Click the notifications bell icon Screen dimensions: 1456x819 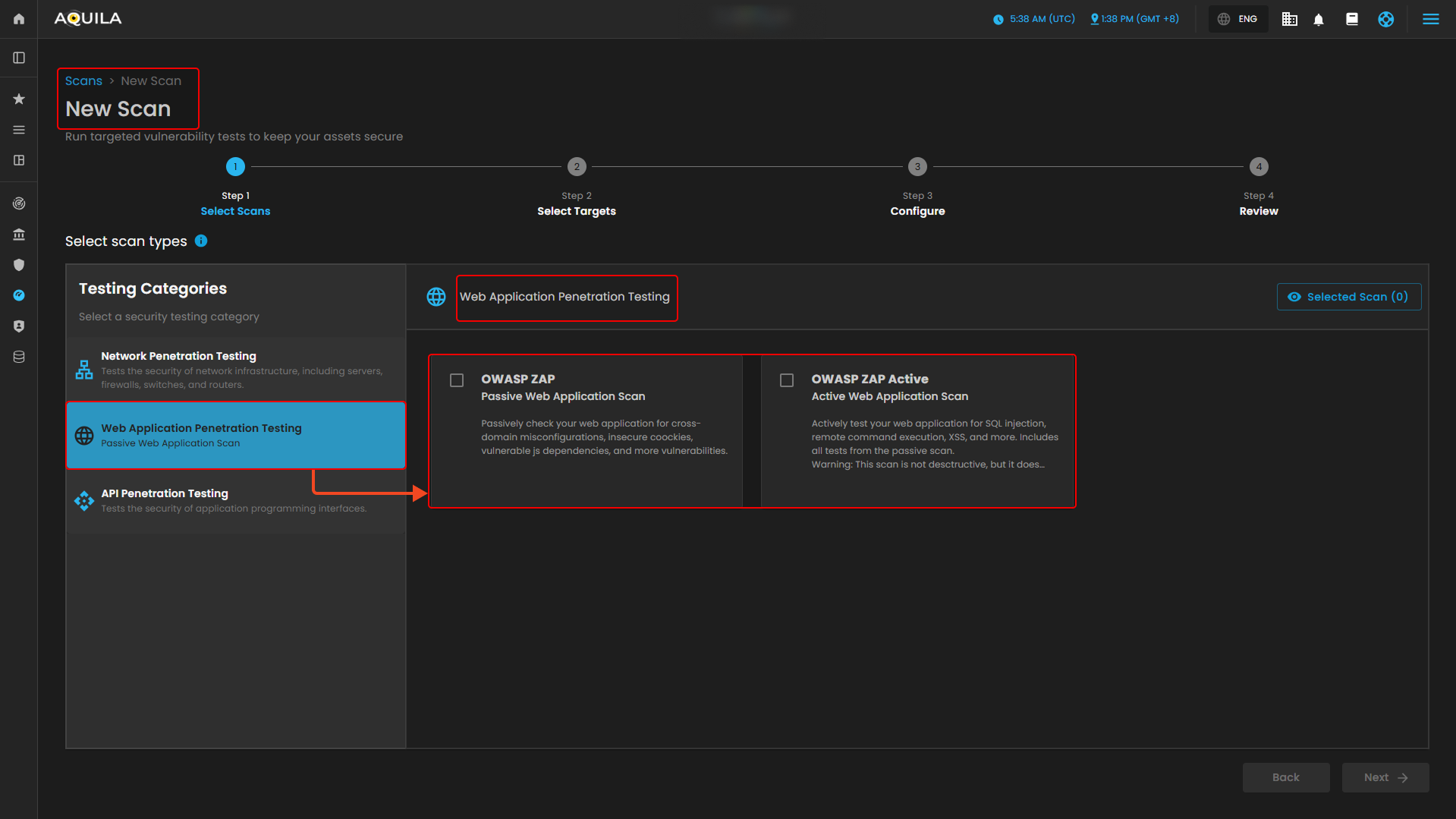1319,20
